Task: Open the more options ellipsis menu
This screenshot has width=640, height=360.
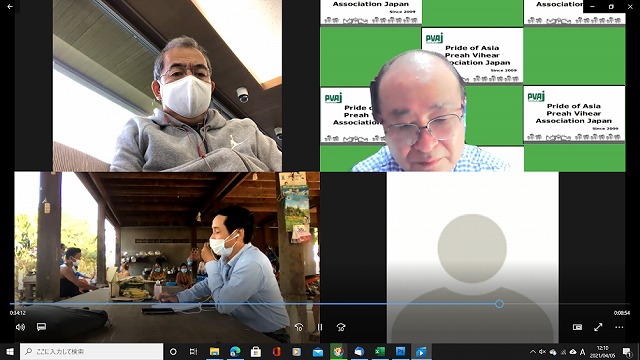Action: coord(619,327)
